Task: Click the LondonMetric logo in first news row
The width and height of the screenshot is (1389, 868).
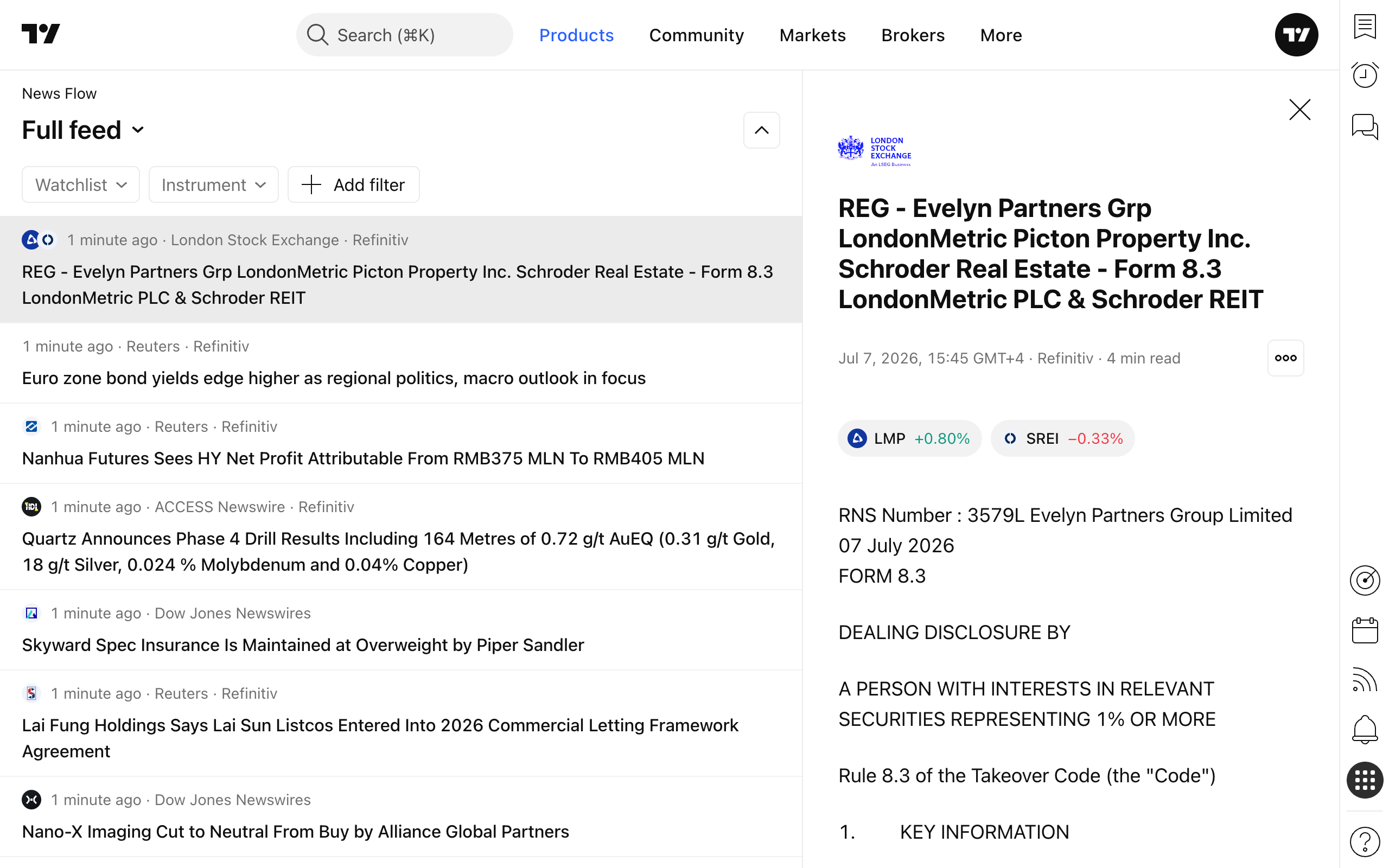Action: tap(31, 240)
